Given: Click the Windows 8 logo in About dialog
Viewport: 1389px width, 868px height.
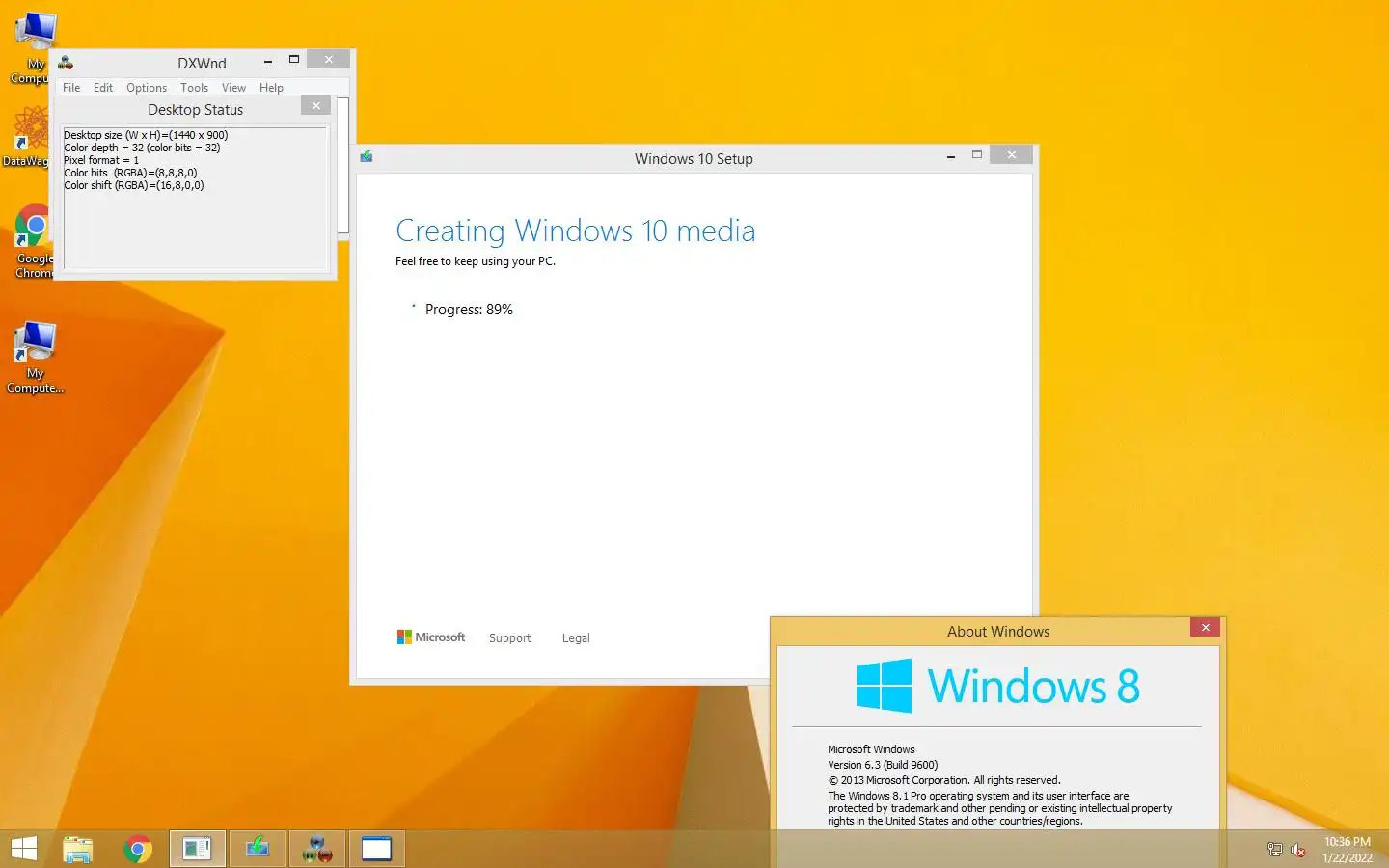Looking at the screenshot, I should point(998,686).
